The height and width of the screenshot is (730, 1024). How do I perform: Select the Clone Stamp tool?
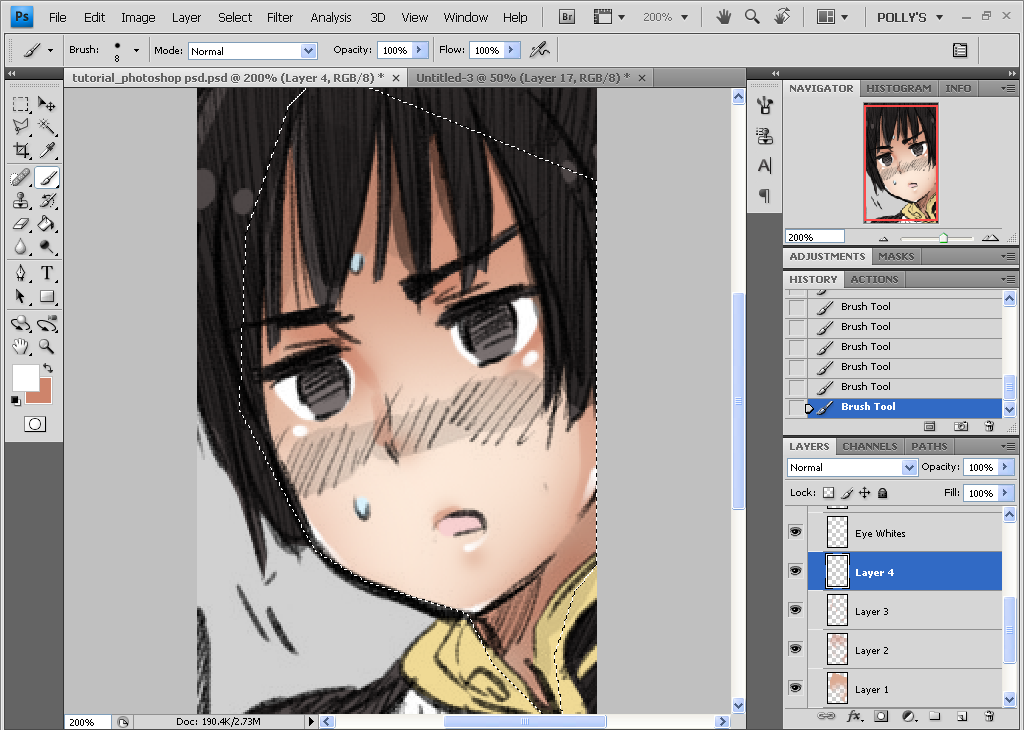click(x=21, y=200)
